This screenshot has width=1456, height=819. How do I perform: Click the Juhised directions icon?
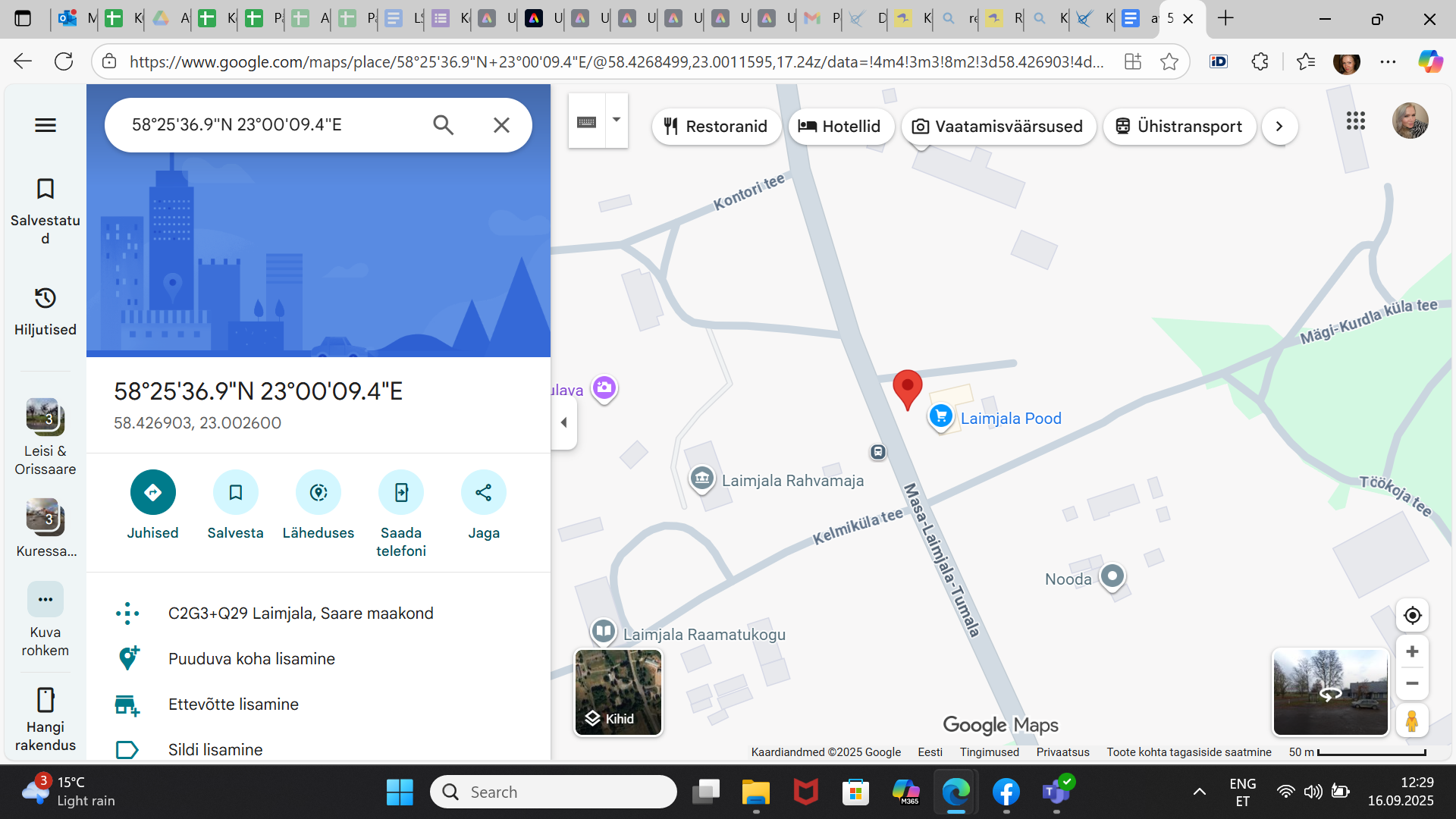[152, 493]
